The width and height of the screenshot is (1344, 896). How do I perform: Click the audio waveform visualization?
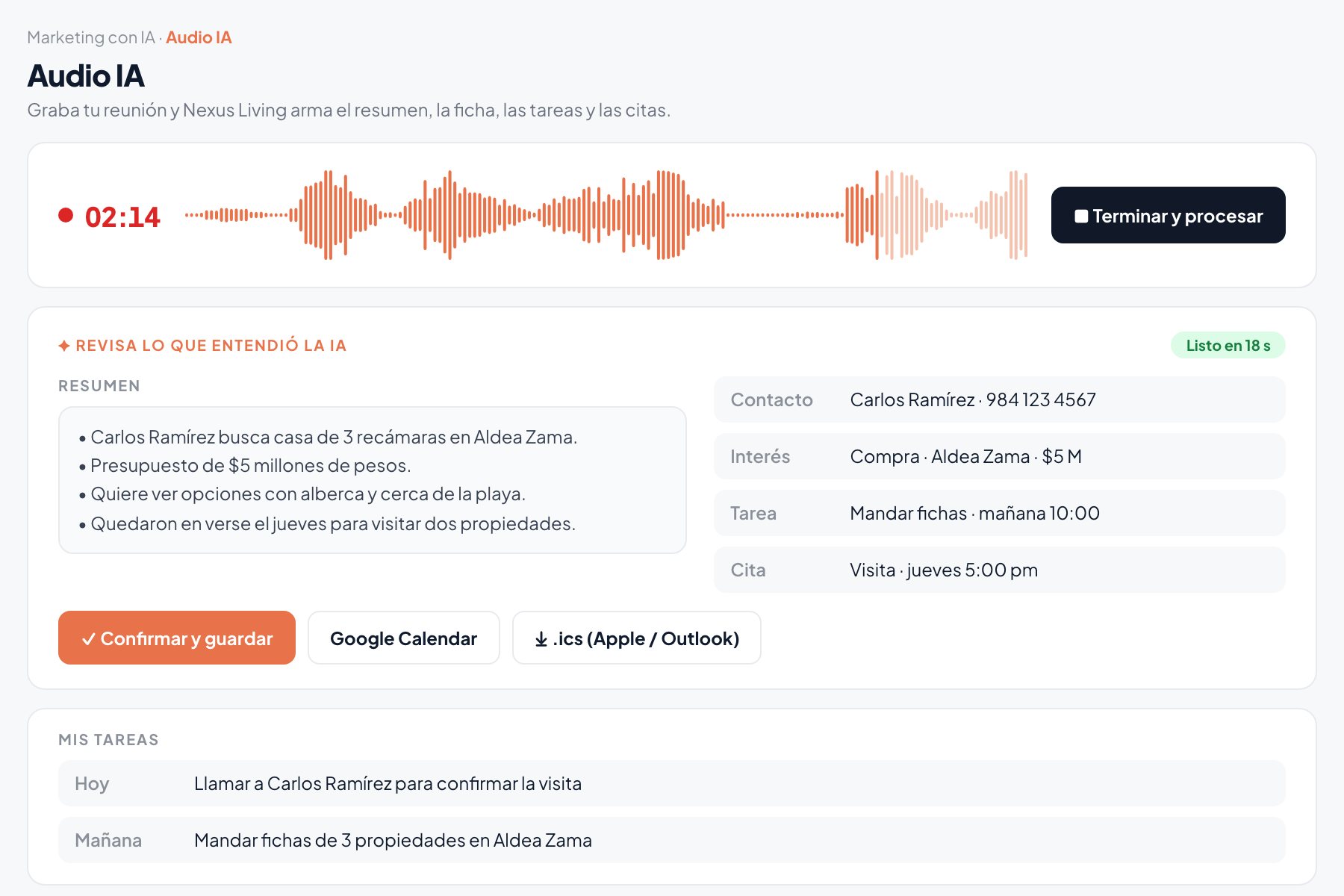coord(606,215)
